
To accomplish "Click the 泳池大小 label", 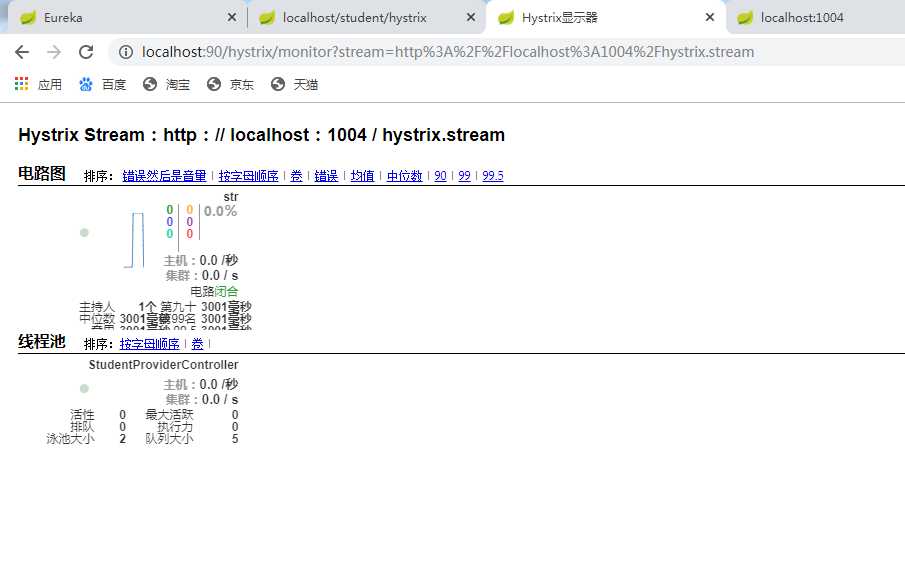I will [70, 439].
